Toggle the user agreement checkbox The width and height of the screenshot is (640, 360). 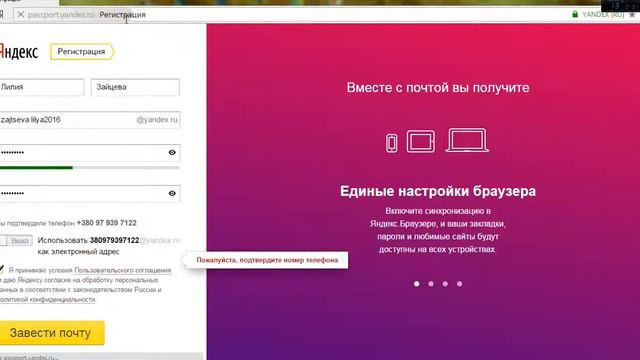point(2,269)
